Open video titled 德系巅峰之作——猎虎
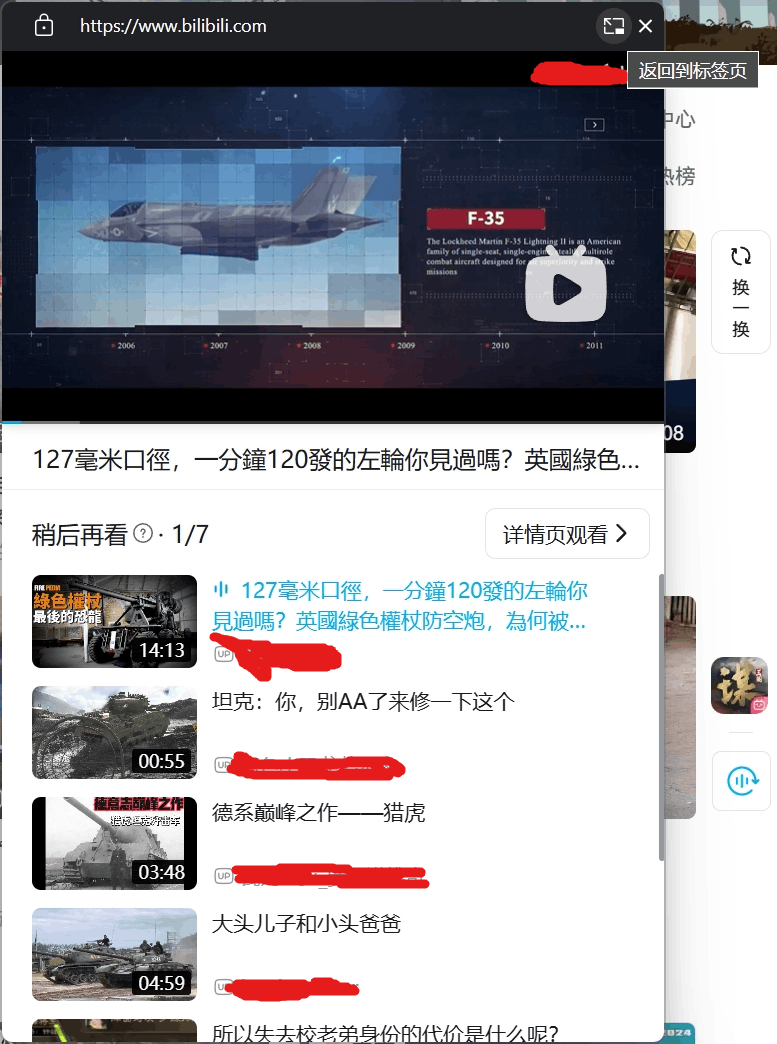Screen dimensions: 777x1044 (x=318, y=812)
